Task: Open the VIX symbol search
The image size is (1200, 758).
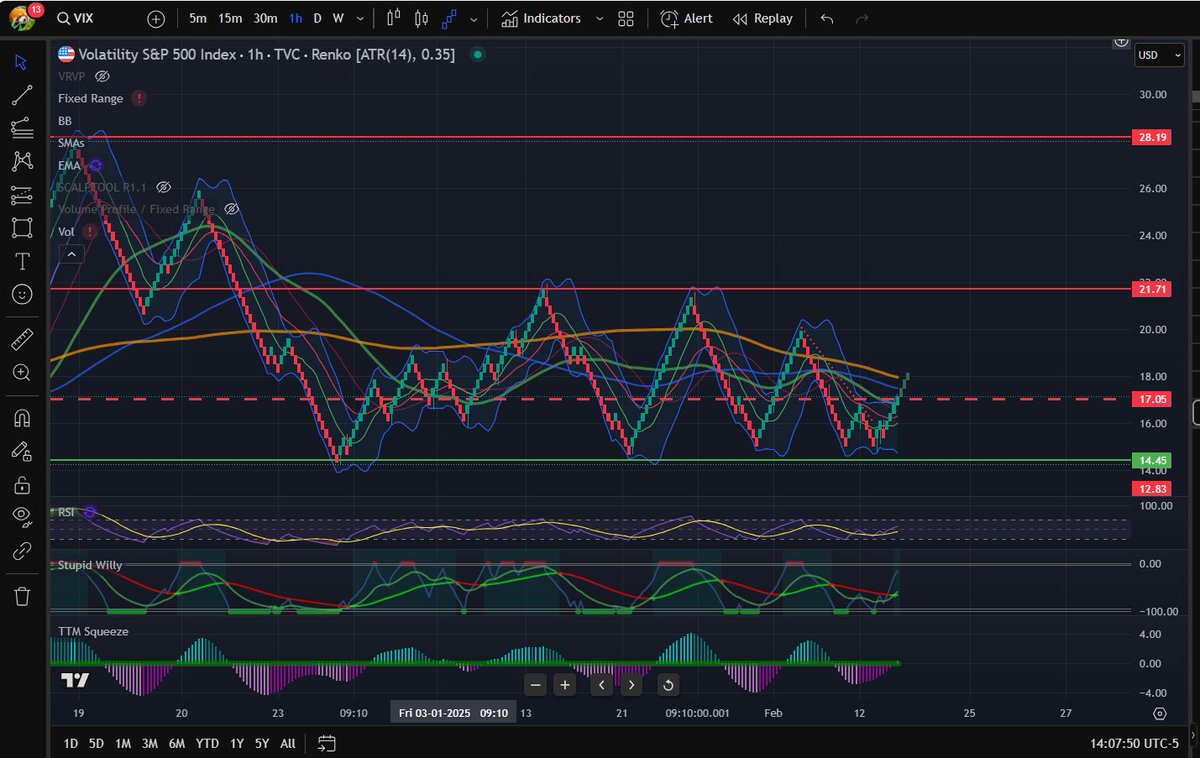Action: [77, 18]
